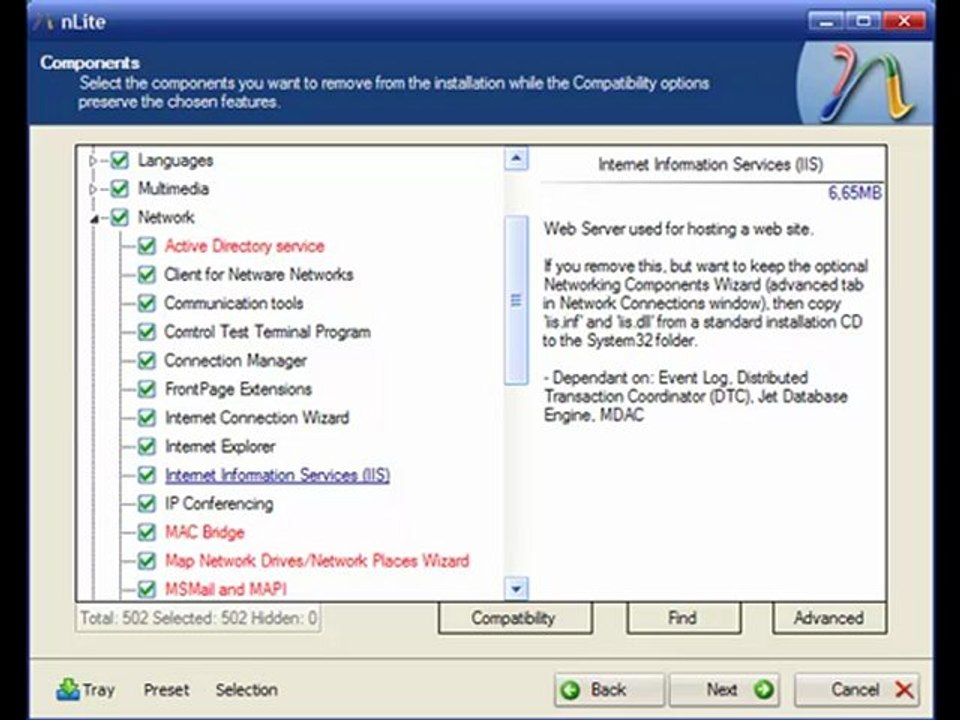The image size is (960, 720).
Task: Toggle Control Test Terminal Program checkbox
Action: coord(146,332)
